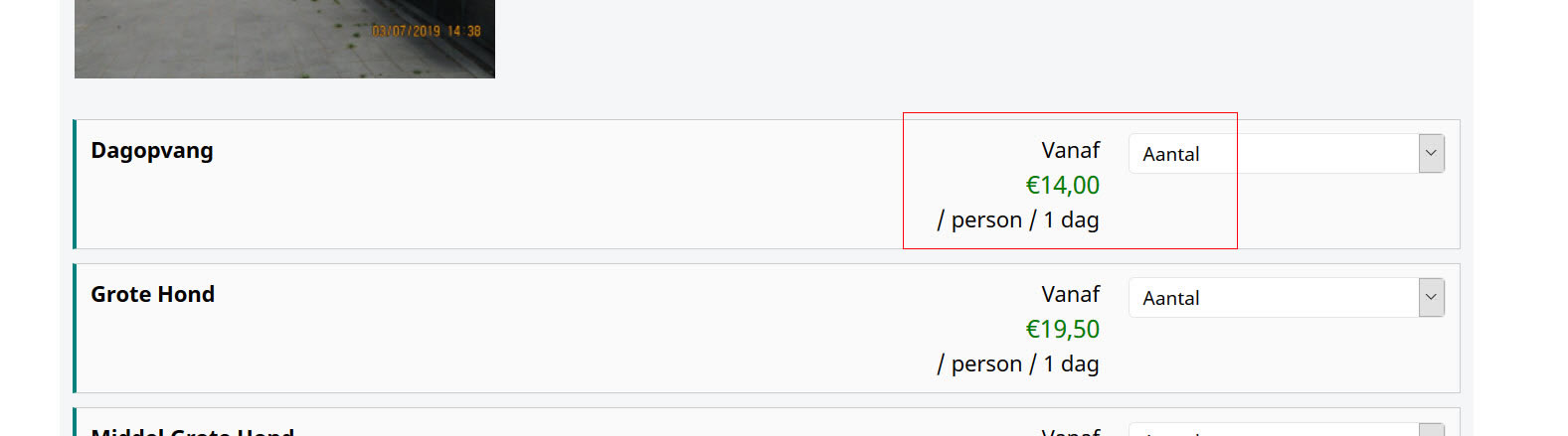Open the Grote Hond Aantal dropdown
1568x436 pixels.
pyautogui.click(x=1273, y=298)
